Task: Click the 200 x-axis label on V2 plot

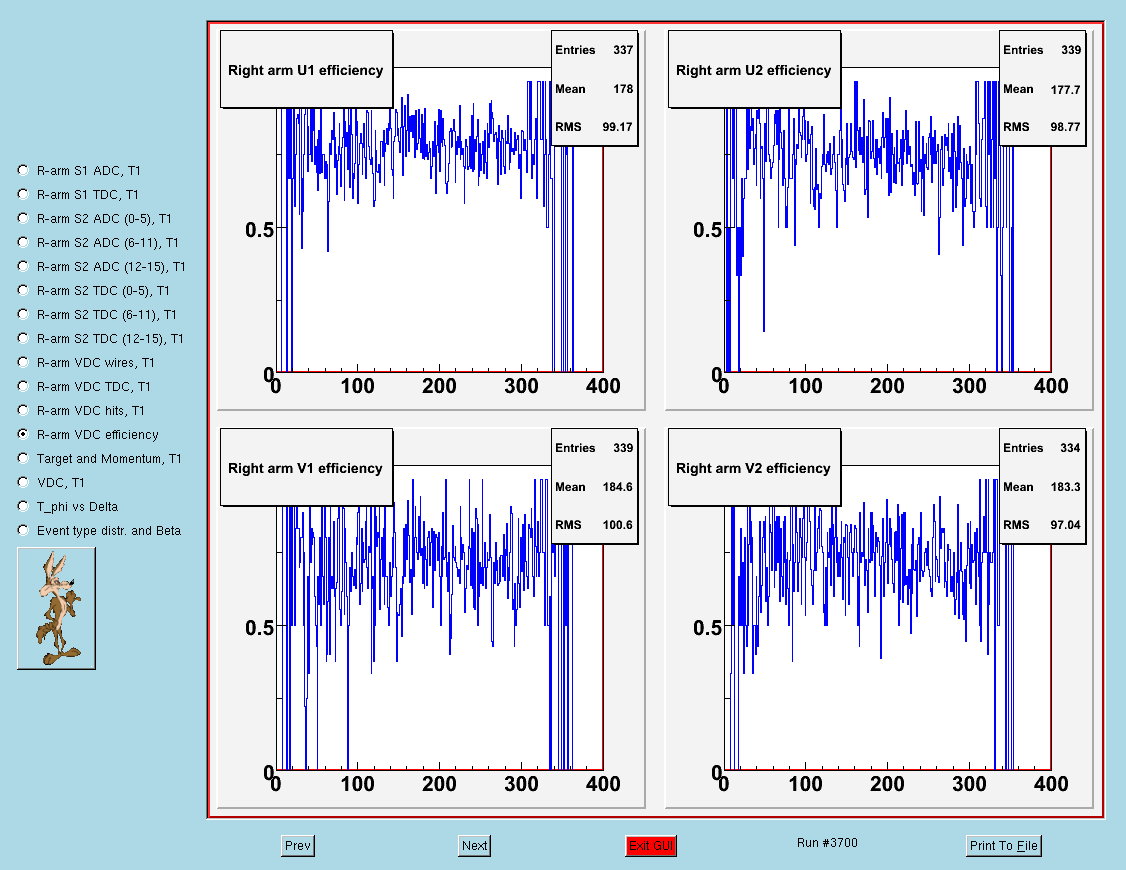Action: tap(888, 784)
